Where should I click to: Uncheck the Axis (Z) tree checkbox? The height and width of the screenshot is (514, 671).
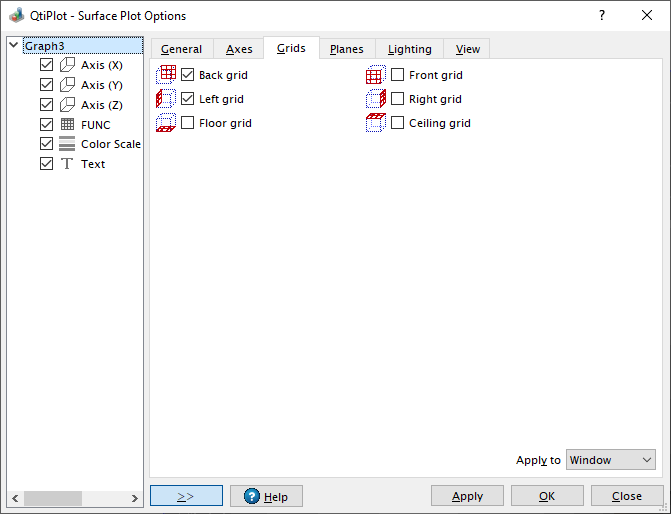46,105
